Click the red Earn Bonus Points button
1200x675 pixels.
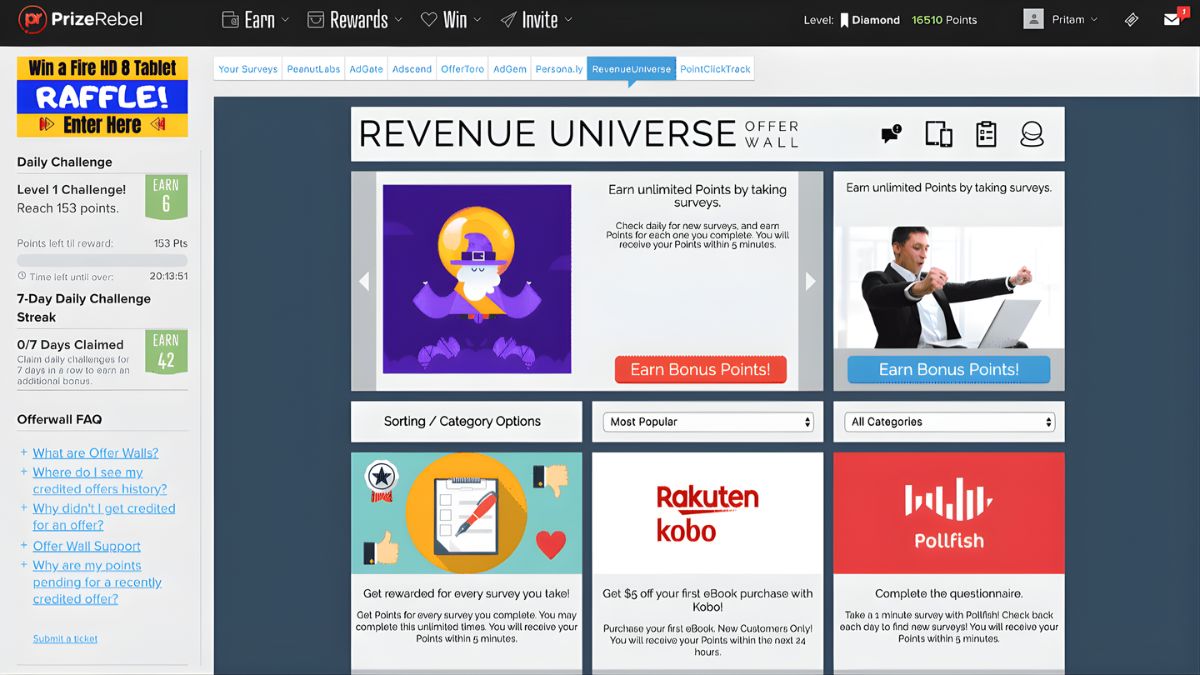(700, 369)
